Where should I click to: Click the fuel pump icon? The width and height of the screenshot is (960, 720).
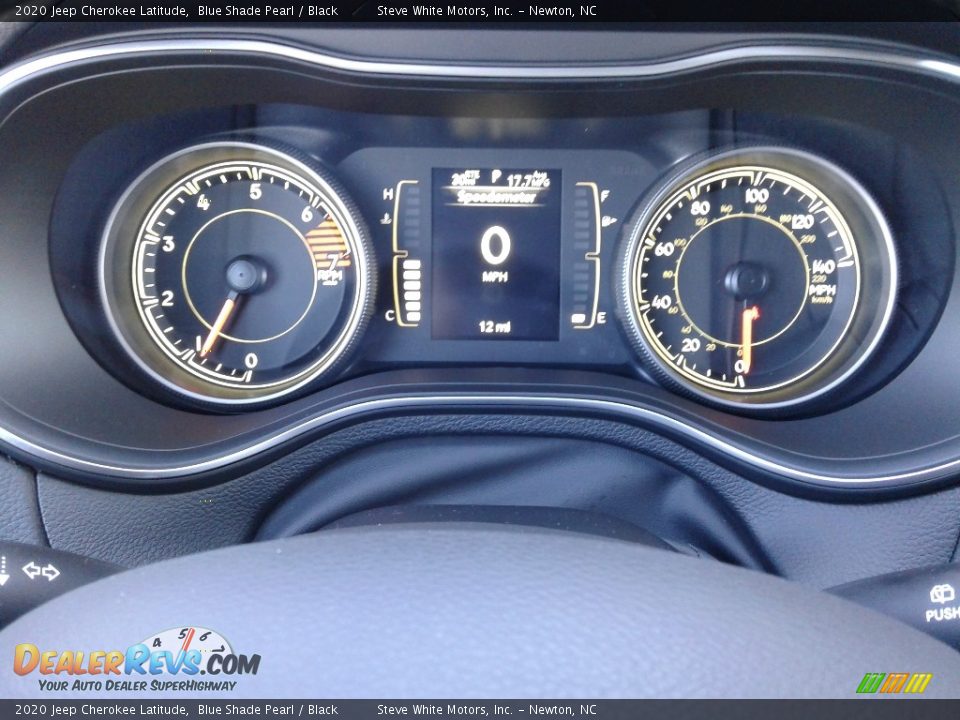pyautogui.click(x=609, y=221)
